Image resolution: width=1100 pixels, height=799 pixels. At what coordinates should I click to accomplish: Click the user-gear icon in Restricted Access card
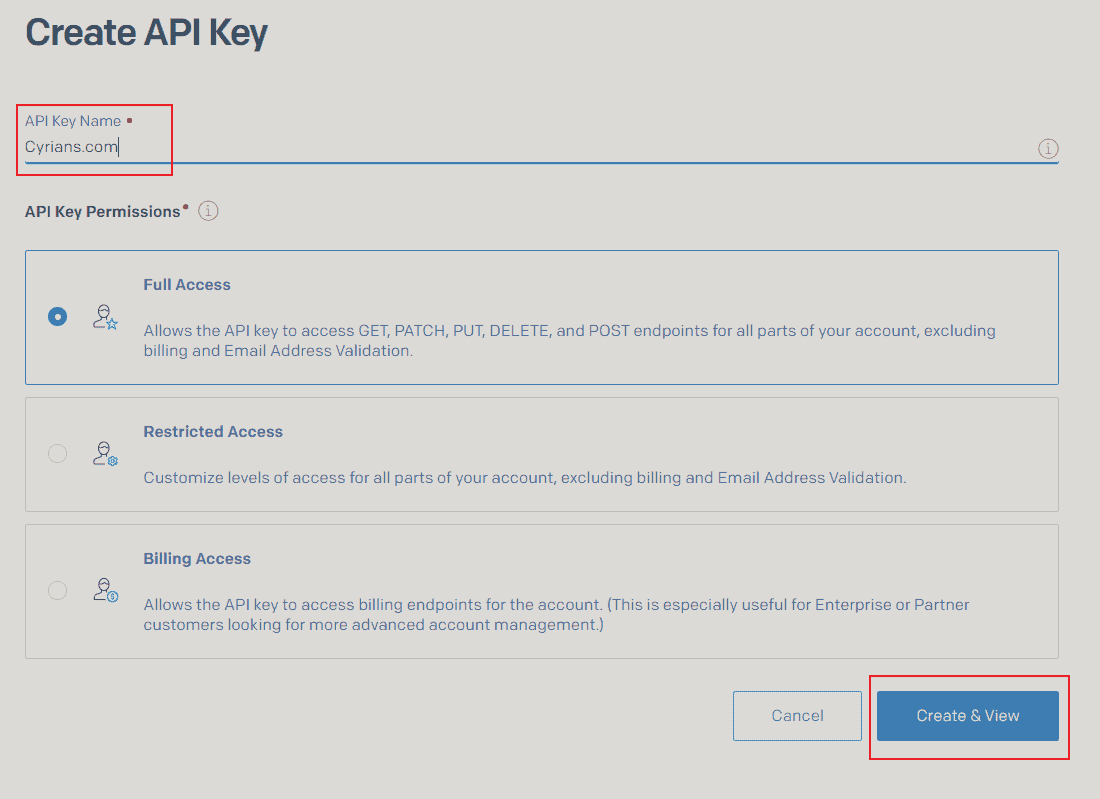[104, 453]
